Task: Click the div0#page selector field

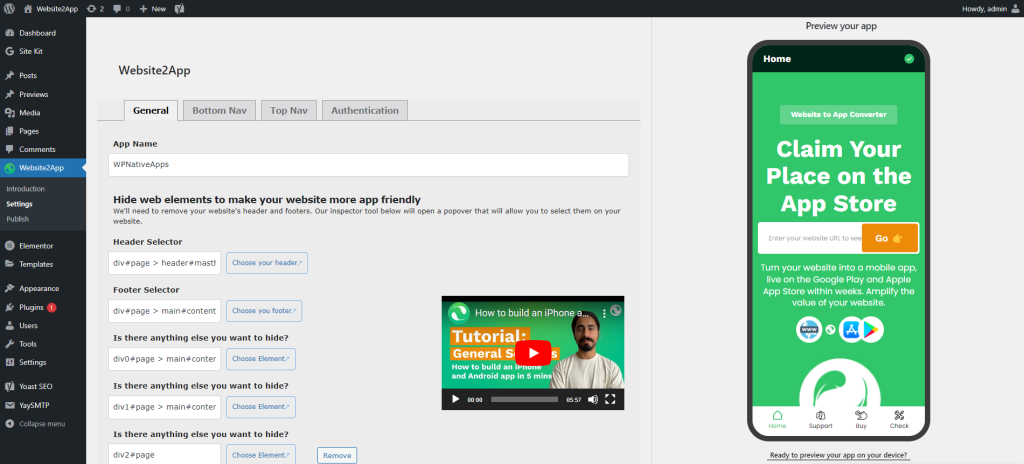Action: [x=165, y=359]
